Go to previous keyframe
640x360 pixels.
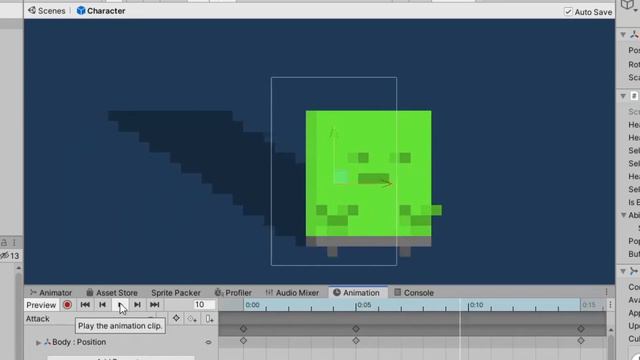pos(102,305)
